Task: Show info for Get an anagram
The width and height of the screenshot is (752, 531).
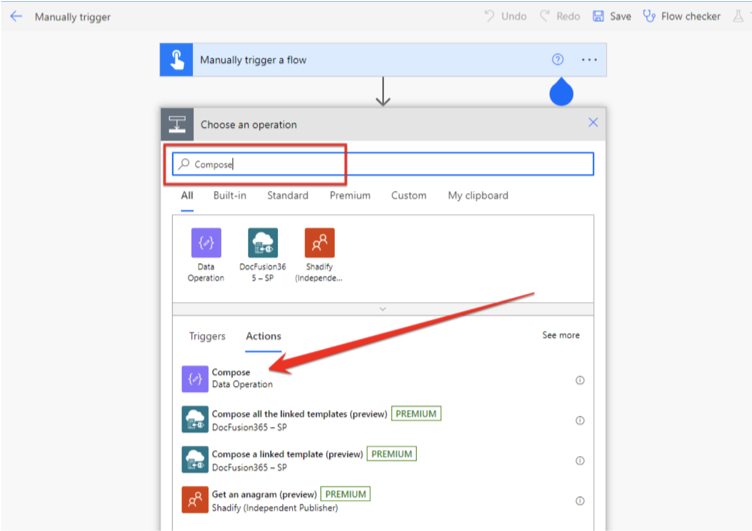Action: pos(580,501)
